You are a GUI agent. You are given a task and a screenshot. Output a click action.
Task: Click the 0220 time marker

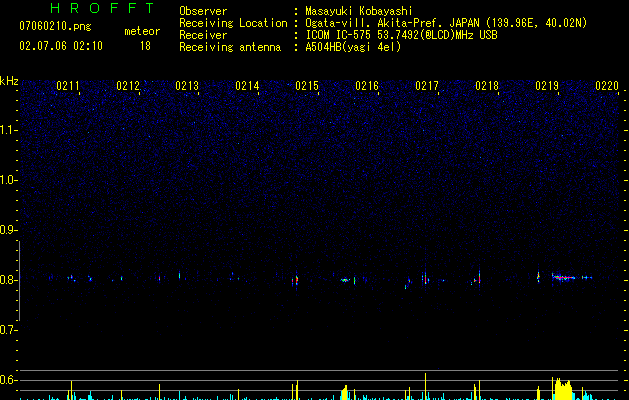tap(607, 86)
